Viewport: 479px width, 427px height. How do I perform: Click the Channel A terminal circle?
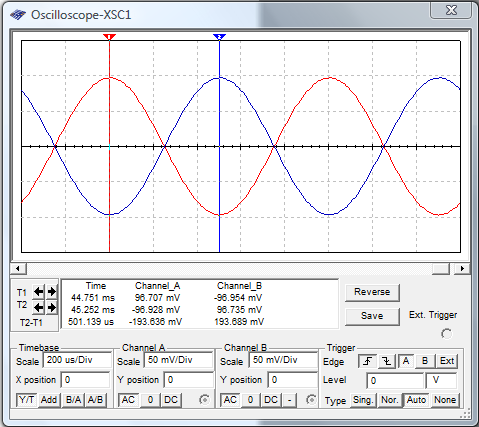(x=204, y=400)
